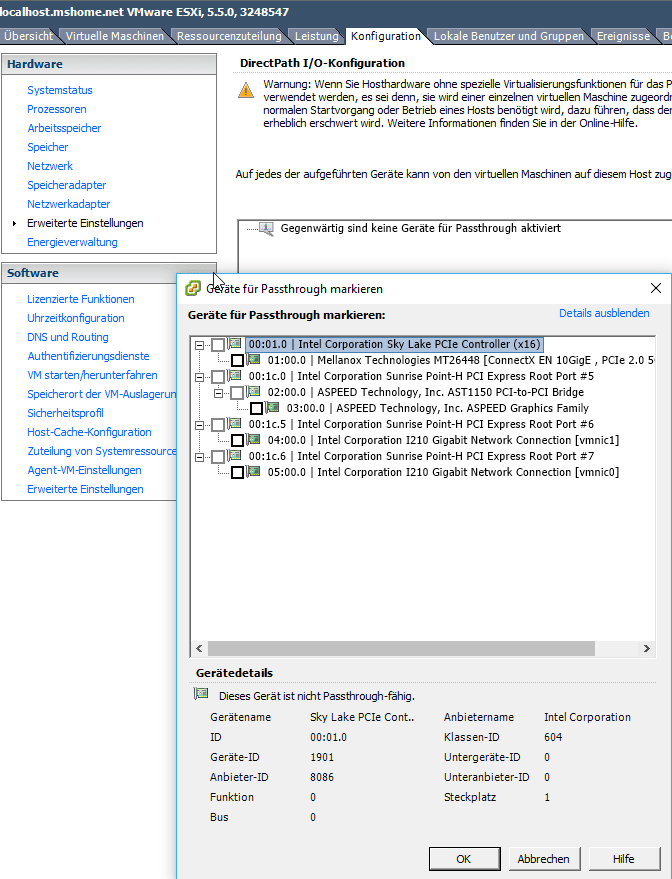The image size is (672, 879).
Task: Collapse the 00:1c.0 Root Port #5 node
Action: [199, 377]
